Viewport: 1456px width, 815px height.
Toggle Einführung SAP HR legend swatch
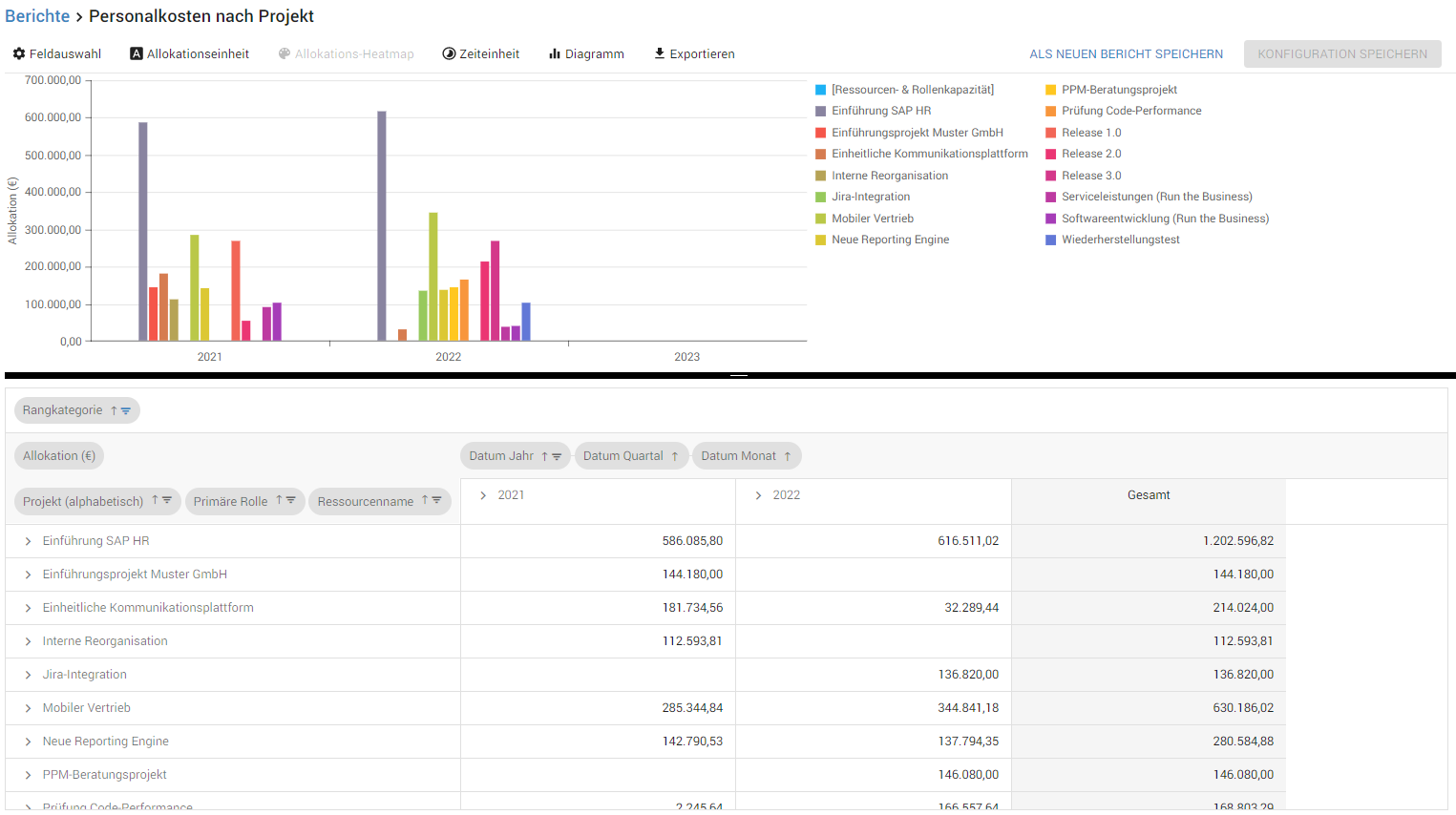820,111
